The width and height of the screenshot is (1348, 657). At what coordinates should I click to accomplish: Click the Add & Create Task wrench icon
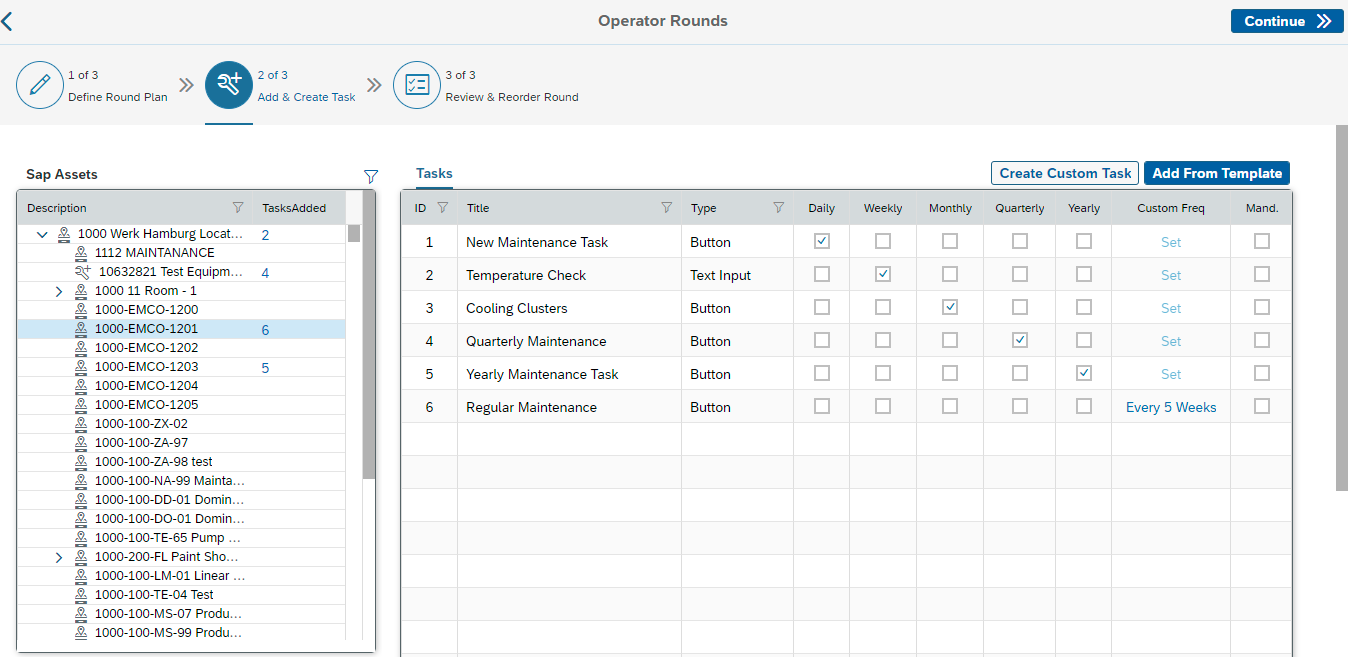[229, 86]
